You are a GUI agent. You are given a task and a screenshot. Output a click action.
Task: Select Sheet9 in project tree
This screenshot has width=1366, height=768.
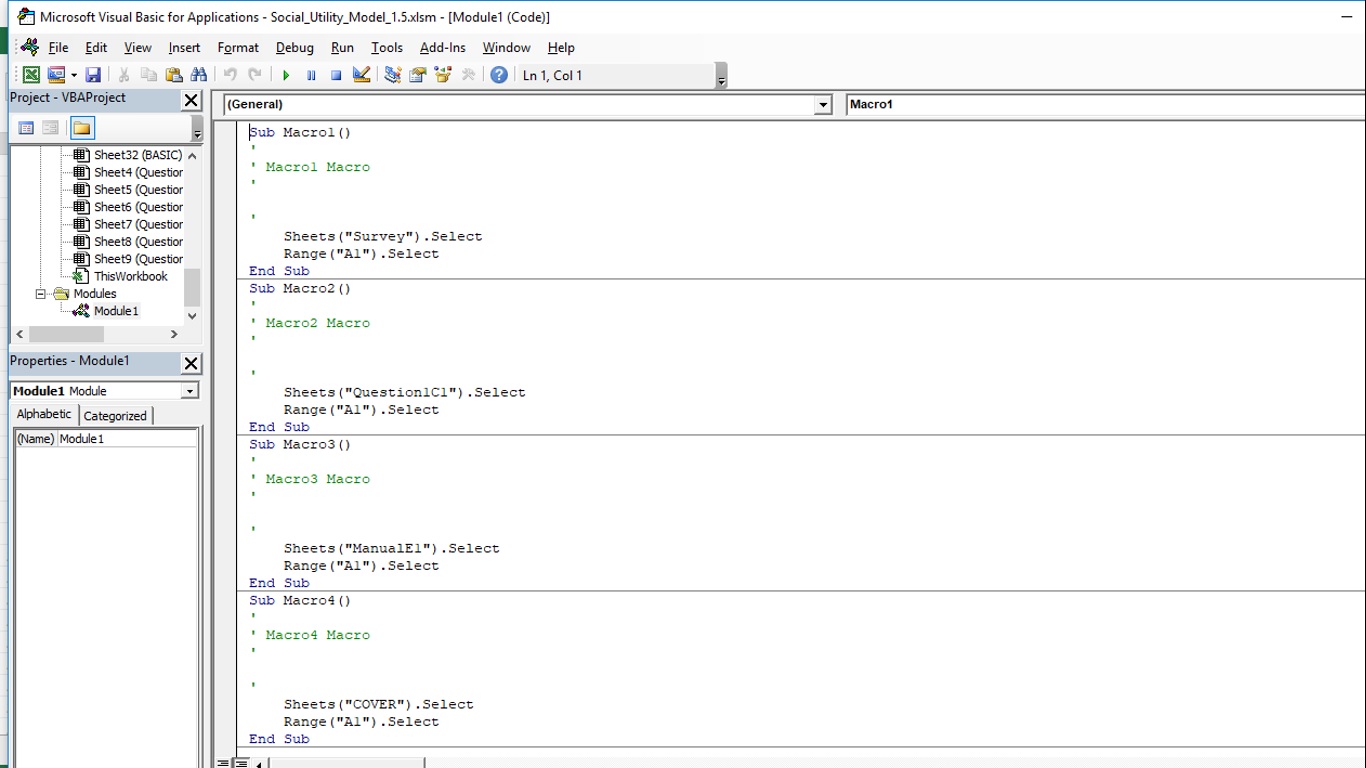coord(138,259)
